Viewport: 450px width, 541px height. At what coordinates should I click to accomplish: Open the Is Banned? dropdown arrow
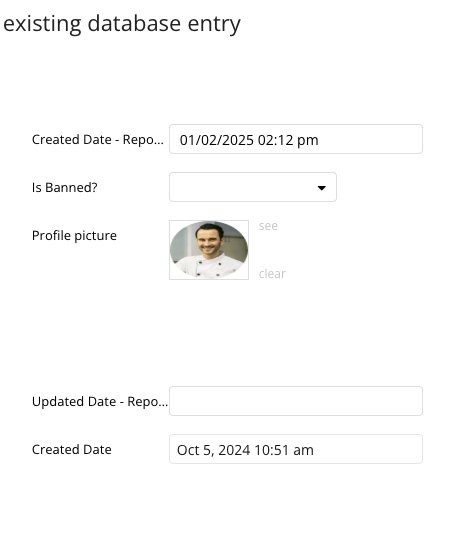point(322,188)
